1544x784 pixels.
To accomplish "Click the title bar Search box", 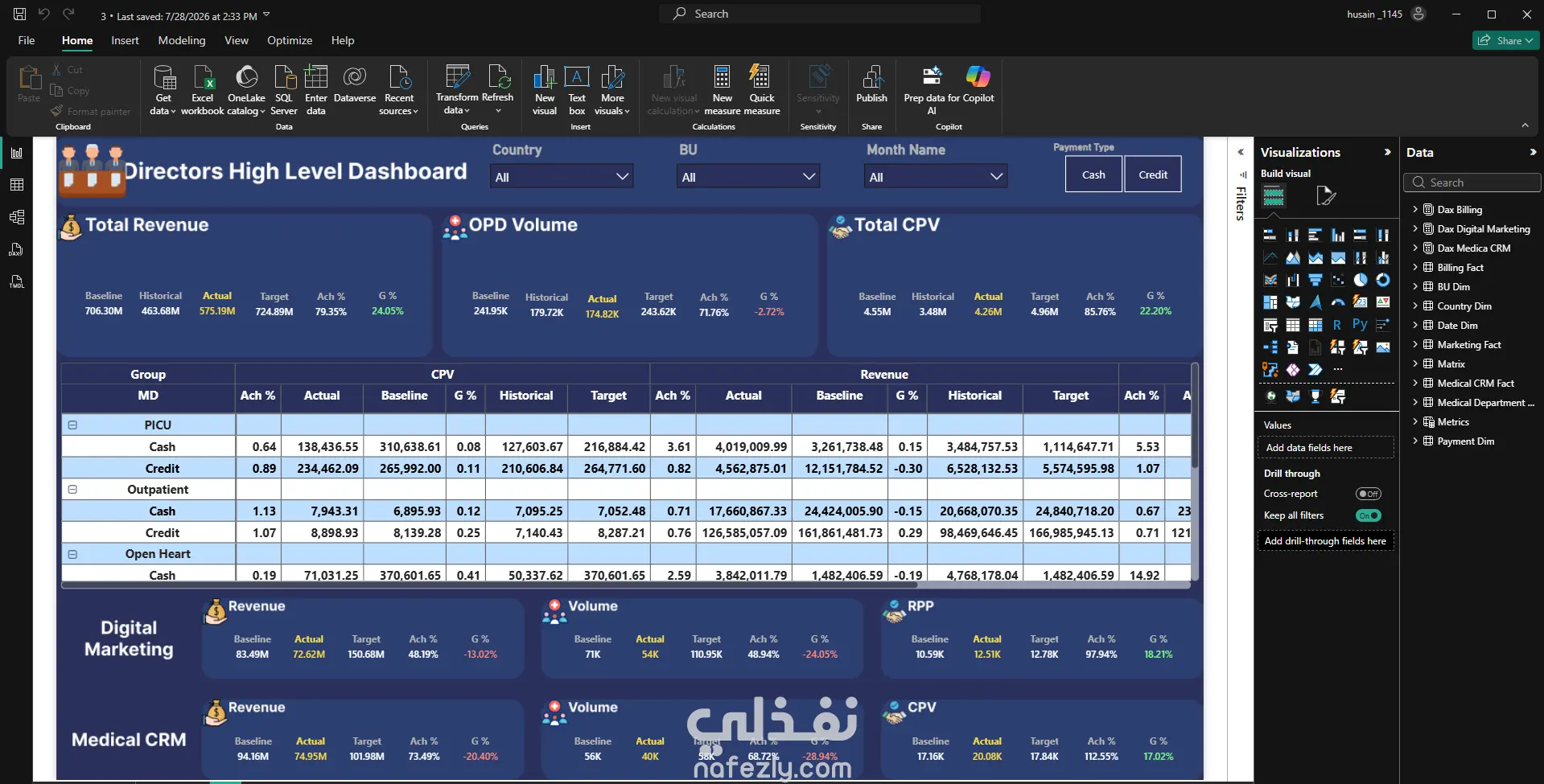I will click(x=820, y=14).
